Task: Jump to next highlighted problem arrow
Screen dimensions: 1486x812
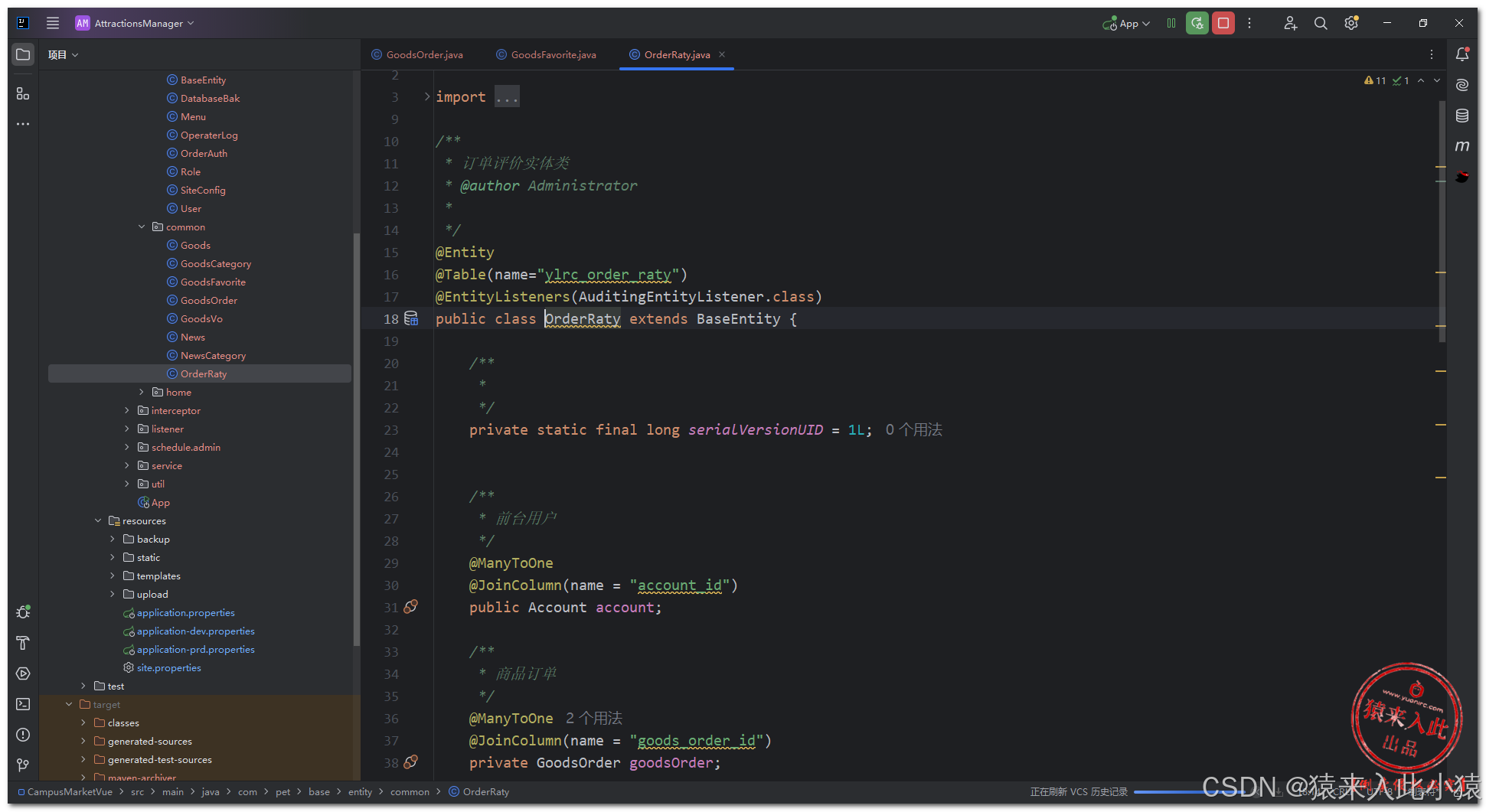Action: click(1437, 80)
